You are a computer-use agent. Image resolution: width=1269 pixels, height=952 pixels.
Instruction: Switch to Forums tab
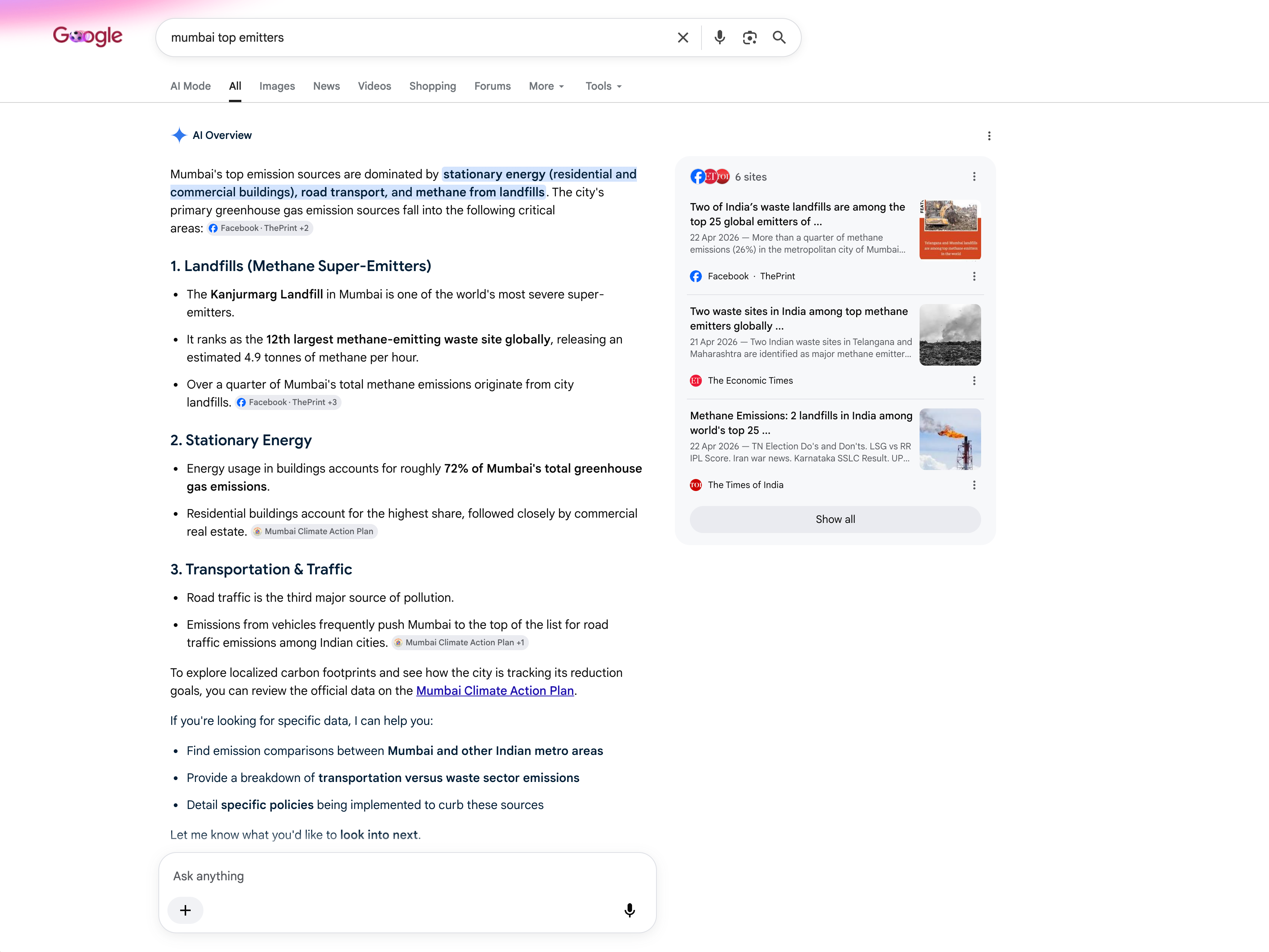[492, 86]
